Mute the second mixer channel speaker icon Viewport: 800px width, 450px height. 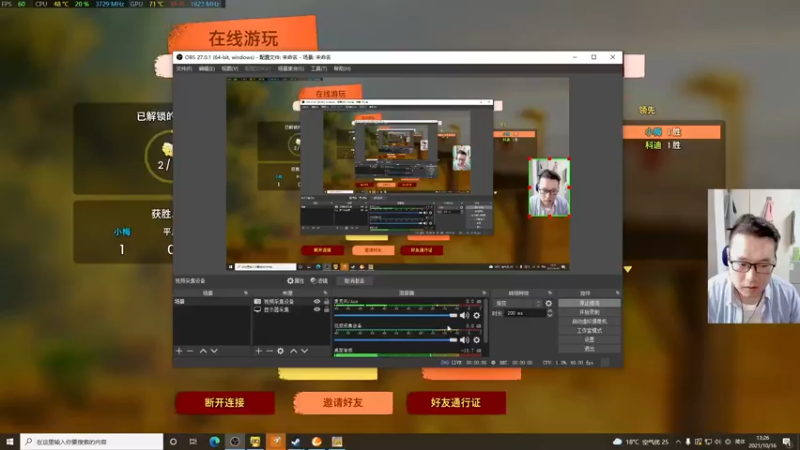464,340
